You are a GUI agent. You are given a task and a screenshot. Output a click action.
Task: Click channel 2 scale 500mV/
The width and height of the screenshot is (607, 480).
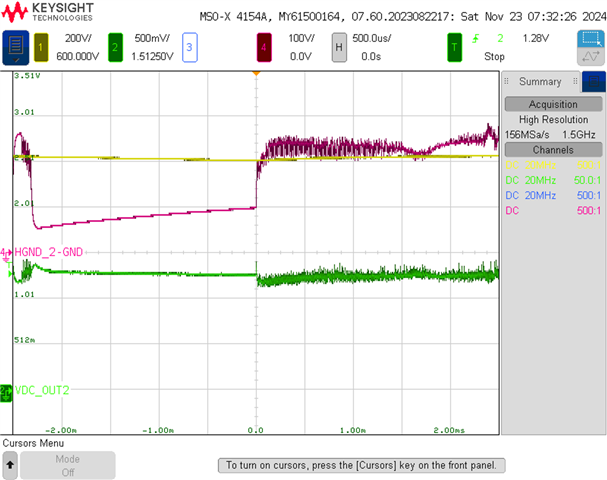pyautogui.click(x=152, y=38)
